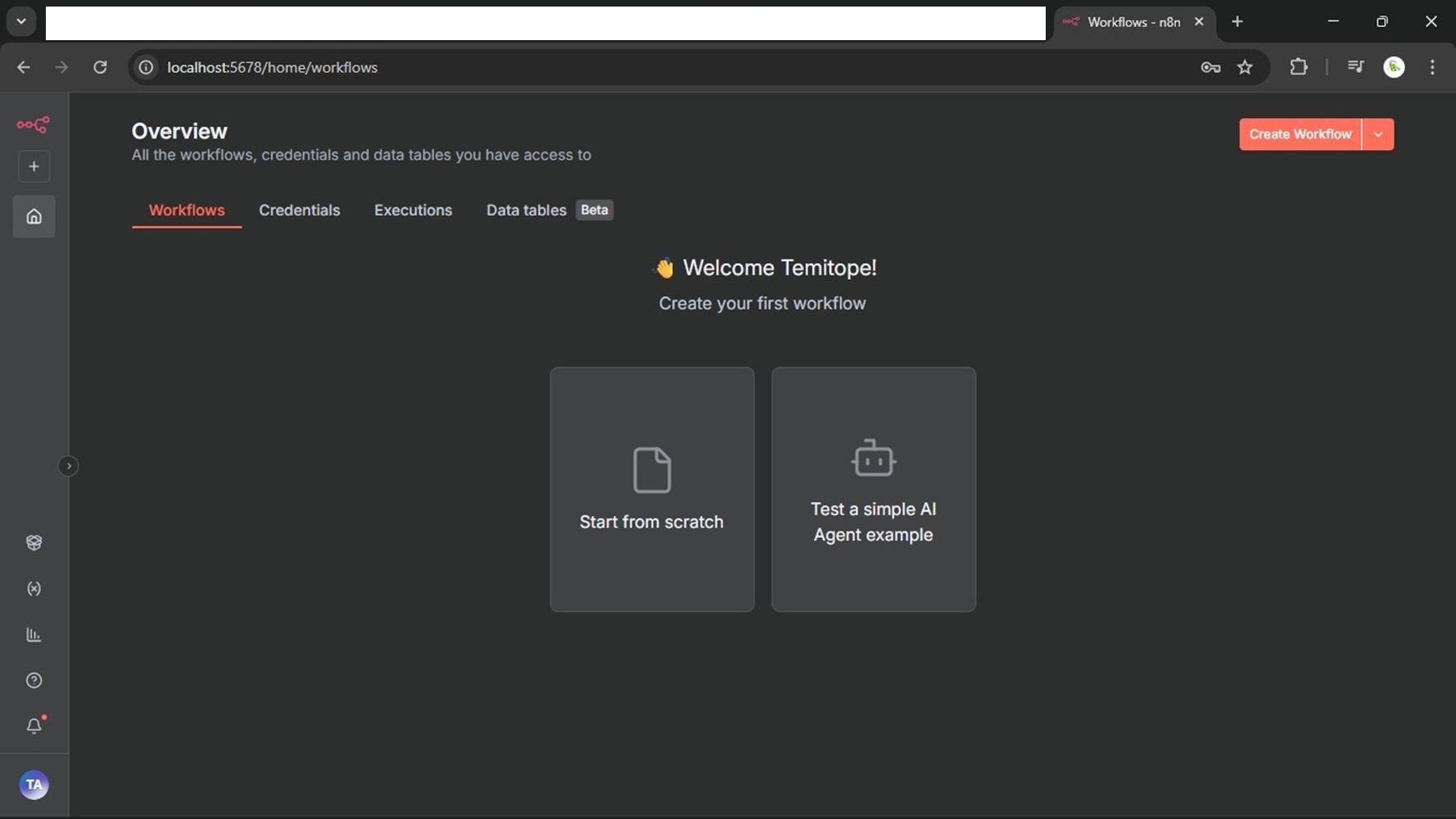
Task: Open the browser Extensions puzzle icon
Action: 1299,67
